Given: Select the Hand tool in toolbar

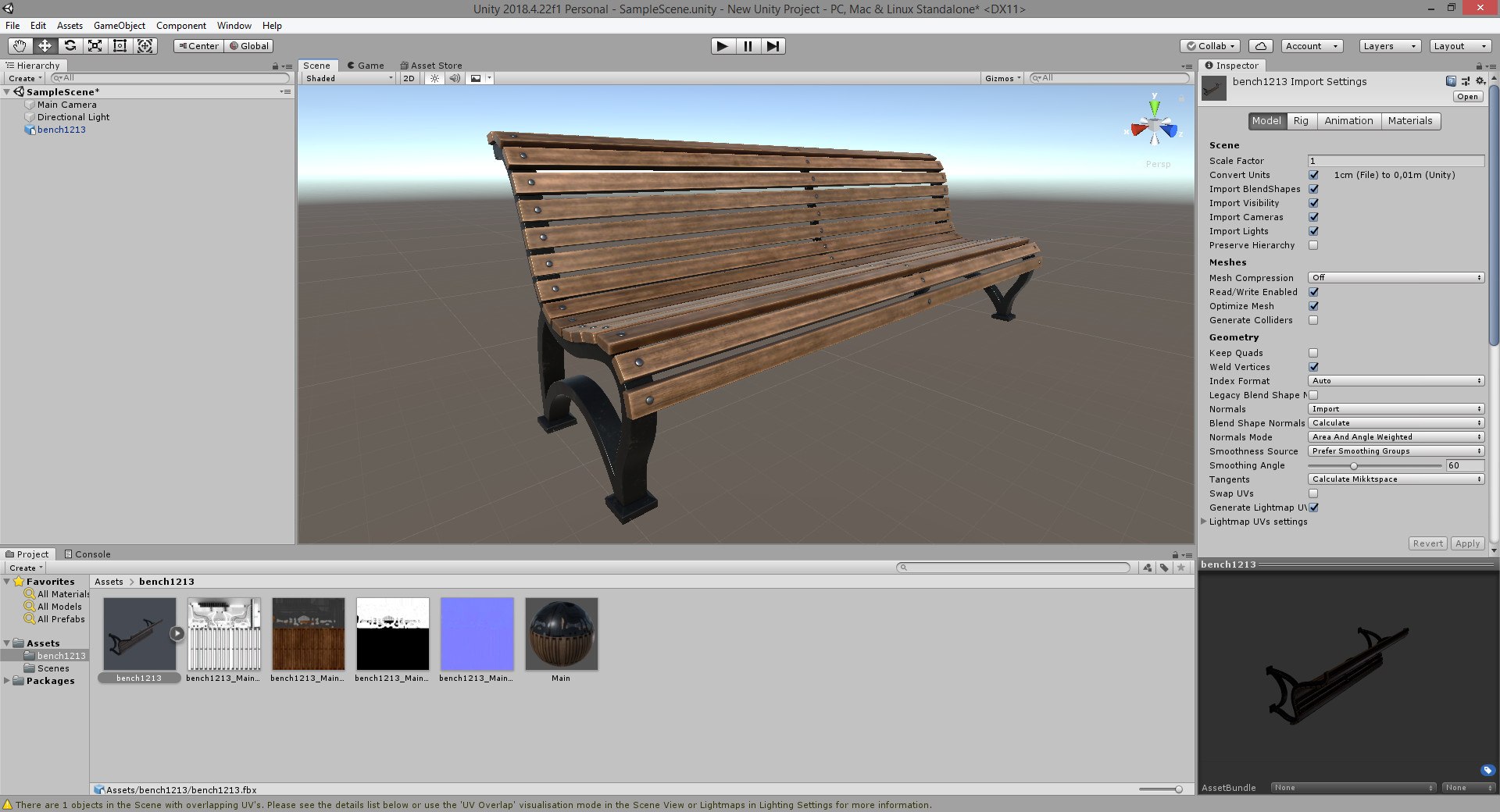Looking at the screenshot, I should point(20,46).
